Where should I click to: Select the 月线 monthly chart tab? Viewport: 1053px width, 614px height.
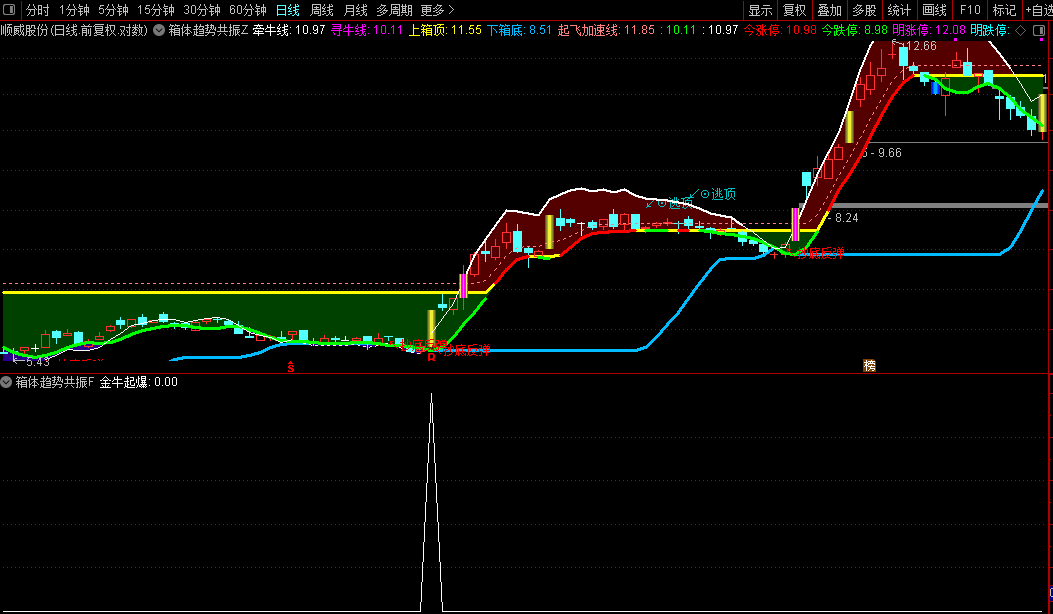[355, 10]
